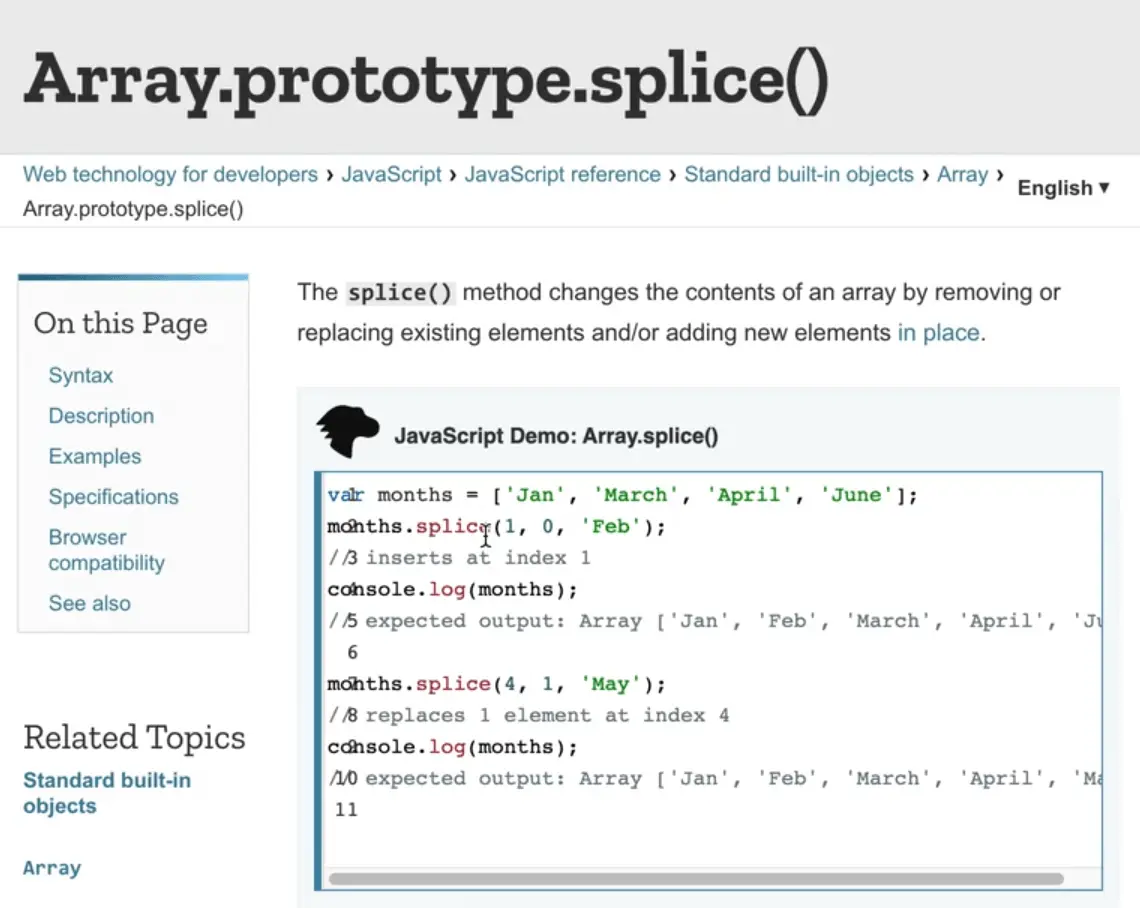This screenshot has height=908, width=1140.
Task: Click the JavaScript Demo: Array.splice() heading
Action: 556,436
